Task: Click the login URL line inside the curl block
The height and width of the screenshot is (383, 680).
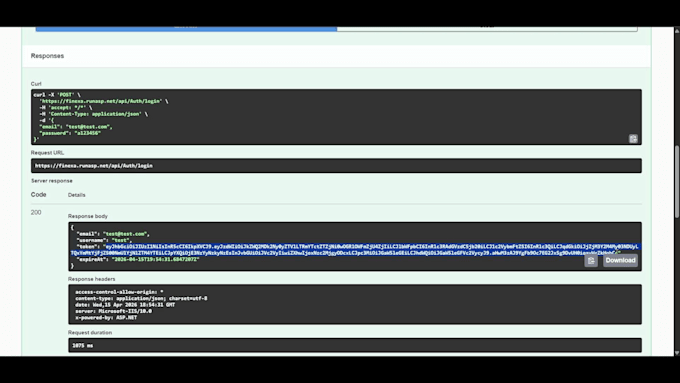Action: point(104,101)
